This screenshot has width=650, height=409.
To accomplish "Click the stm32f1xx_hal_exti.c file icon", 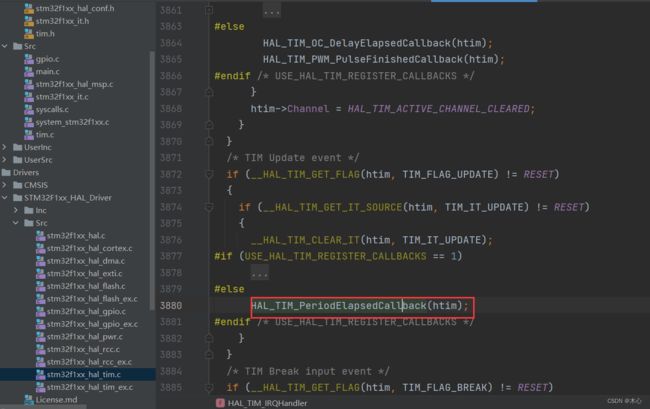I will pyautogui.click(x=40, y=273).
